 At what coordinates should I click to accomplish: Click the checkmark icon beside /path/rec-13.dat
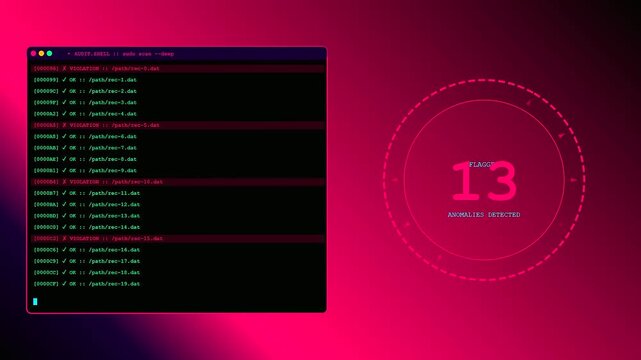[x=64, y=215]
